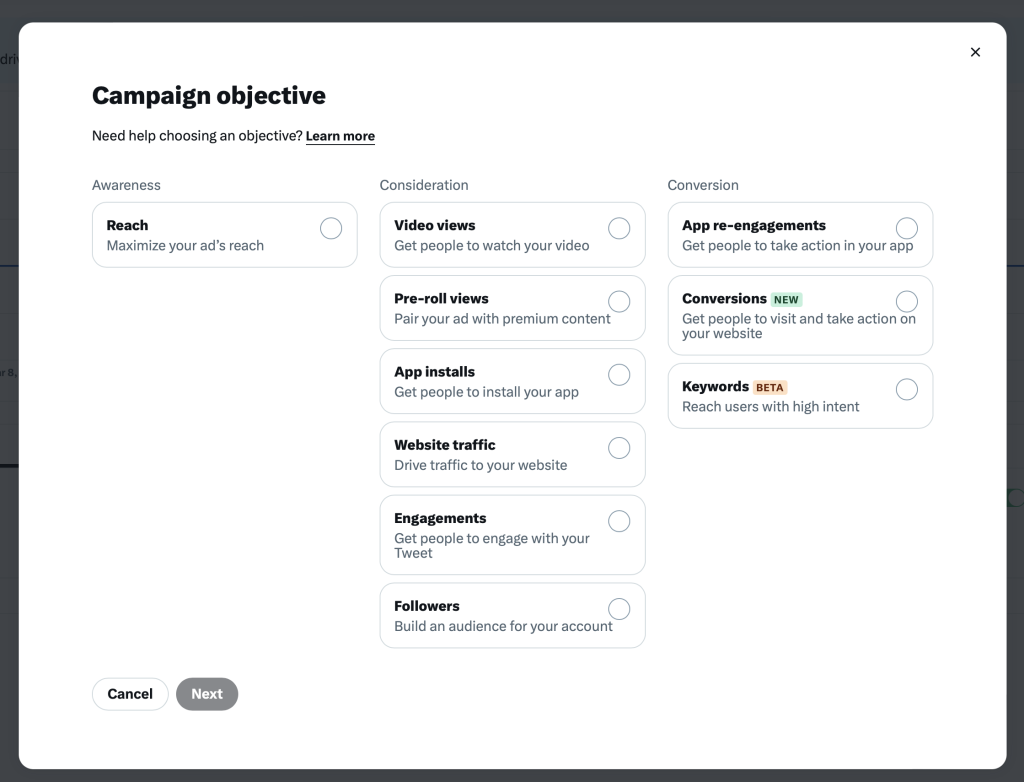Click the Reach card description text
Viewport: 1024px width, 782px height.
tap(185, 246)
